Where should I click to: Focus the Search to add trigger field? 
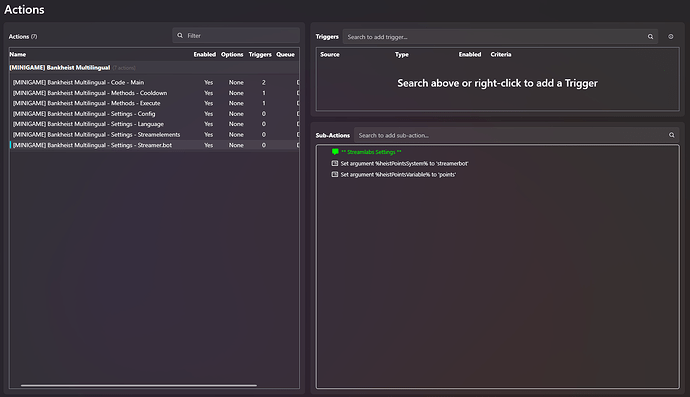click(500, 37)
